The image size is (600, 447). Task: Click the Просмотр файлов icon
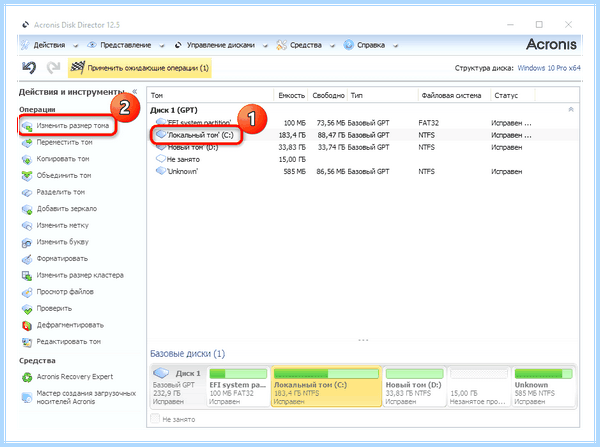(x=27, y=292)
